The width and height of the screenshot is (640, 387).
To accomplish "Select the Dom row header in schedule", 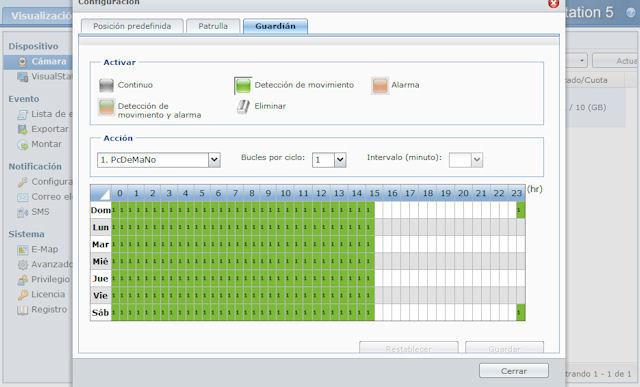I will click(100, 210).
